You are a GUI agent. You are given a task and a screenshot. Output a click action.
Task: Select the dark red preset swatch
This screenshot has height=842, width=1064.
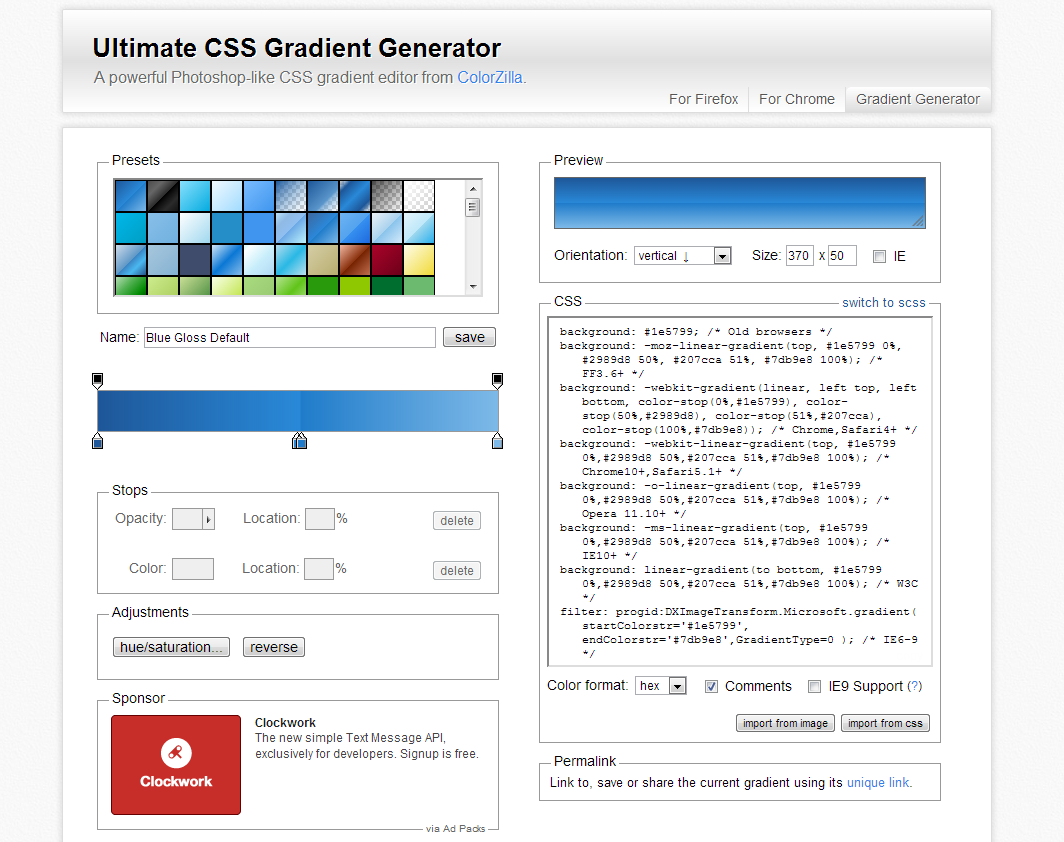point(387,260)
